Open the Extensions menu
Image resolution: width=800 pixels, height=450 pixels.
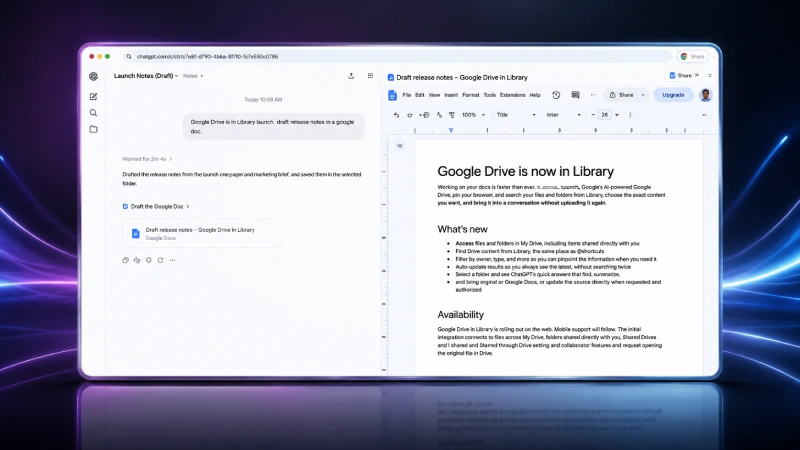(x=512, y=95)
